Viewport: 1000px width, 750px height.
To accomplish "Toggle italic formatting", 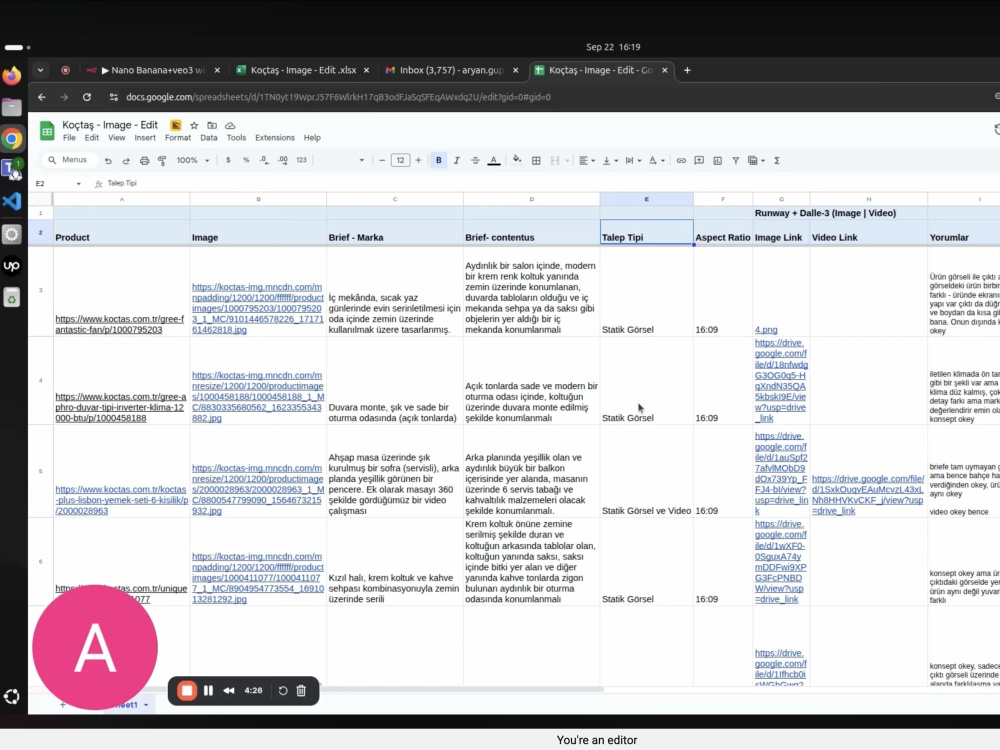I will coord(457,160).
